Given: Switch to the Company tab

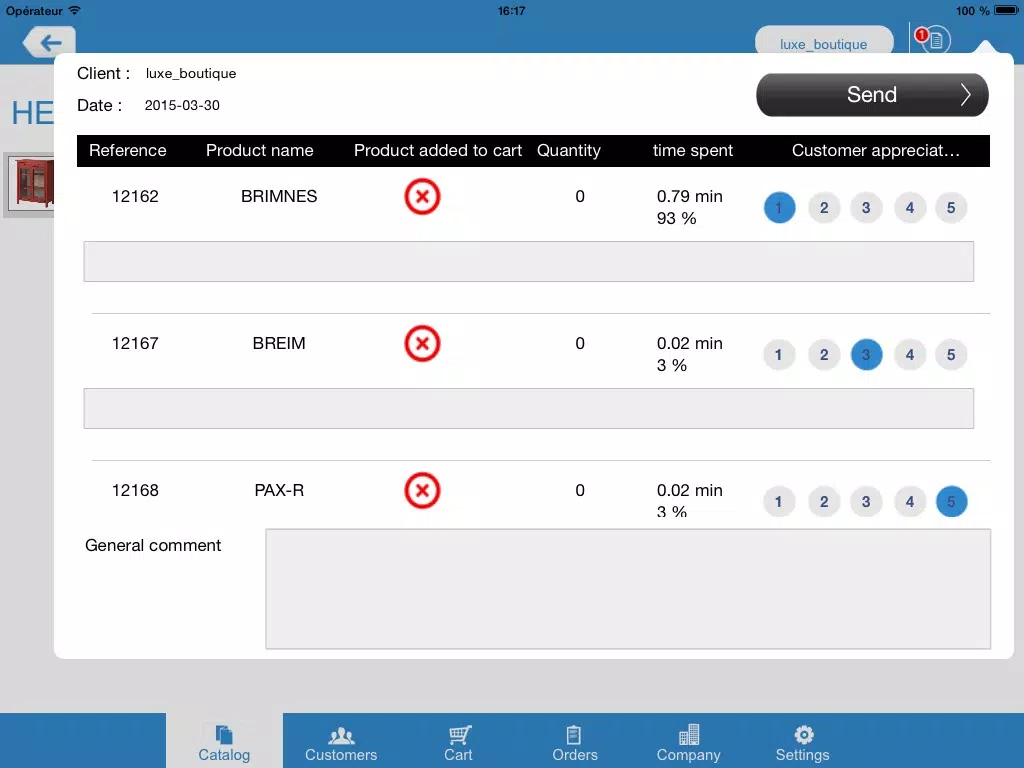Looking at the screenshot, I should point(688,743).
